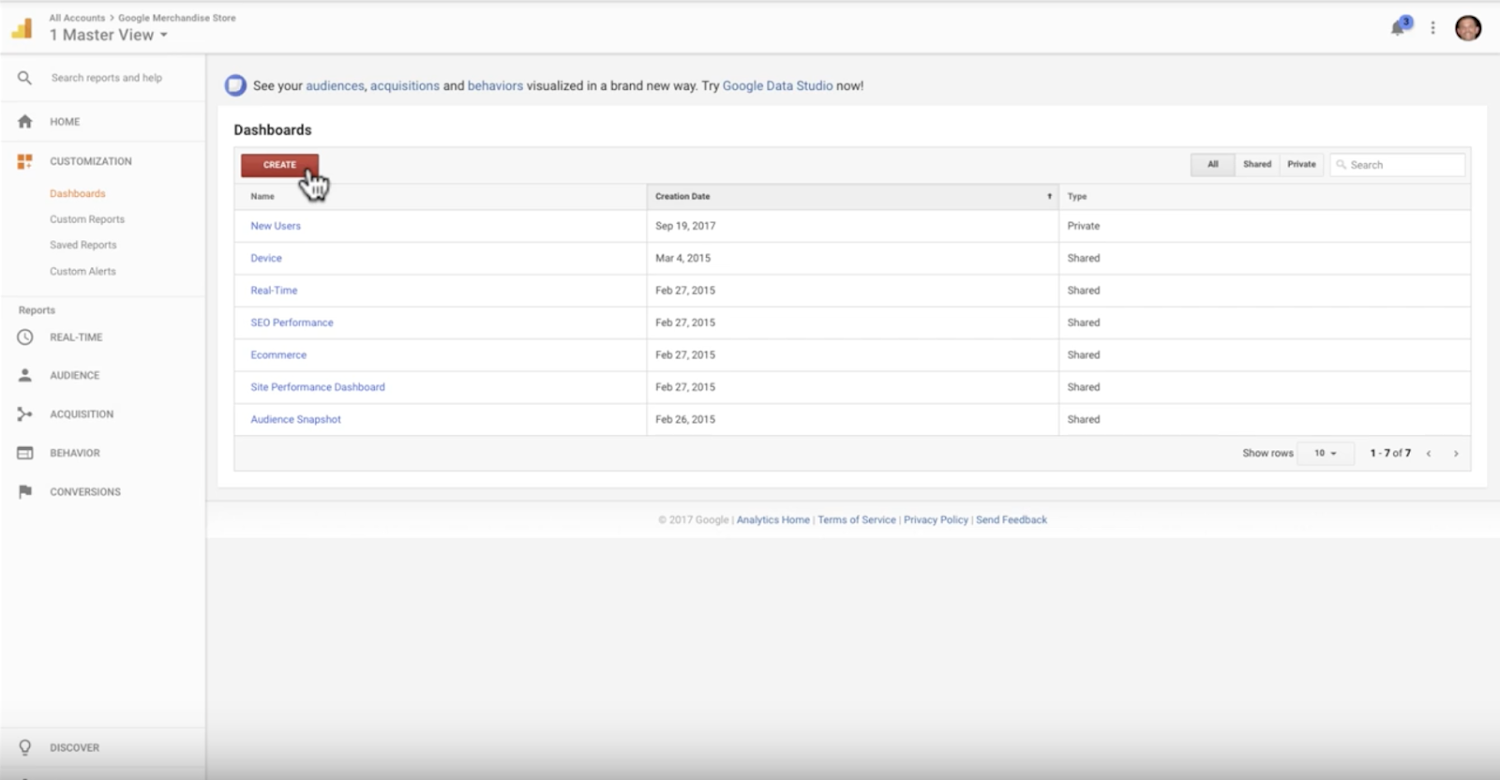Open Custom Reports
Viewport: 1500px width, 780px height.
click(87, 220)
